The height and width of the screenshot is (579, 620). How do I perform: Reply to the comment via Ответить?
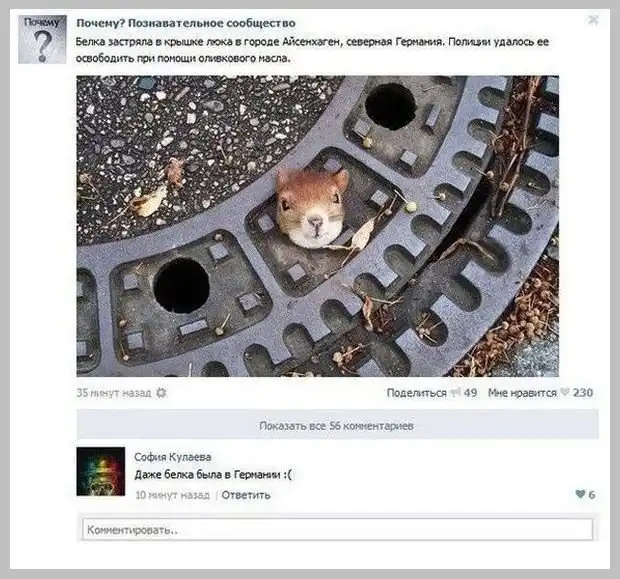coord(246,495)
